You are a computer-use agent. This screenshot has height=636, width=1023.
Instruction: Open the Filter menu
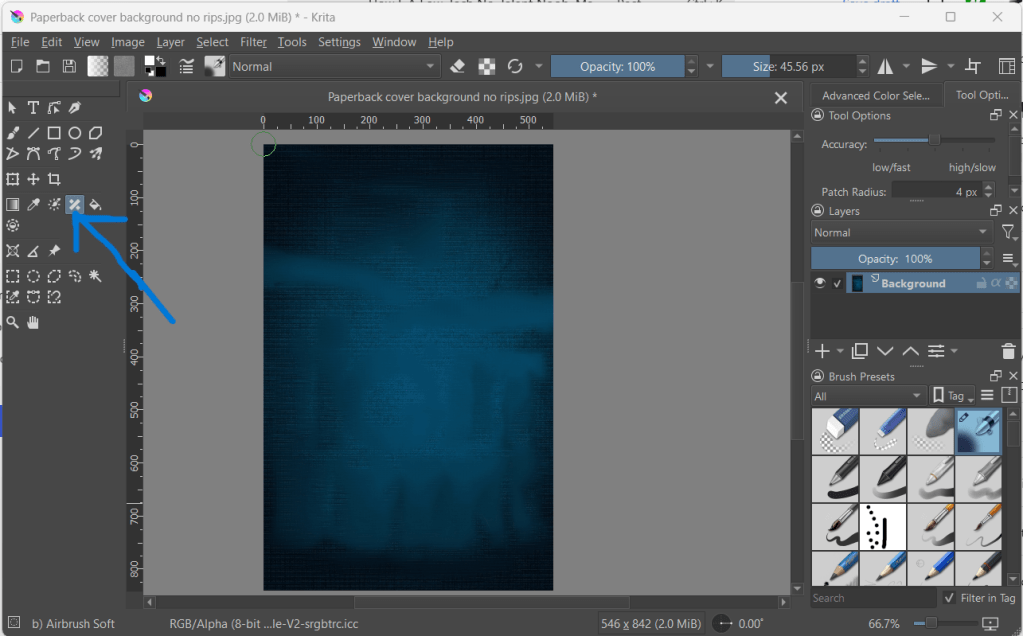253,42
